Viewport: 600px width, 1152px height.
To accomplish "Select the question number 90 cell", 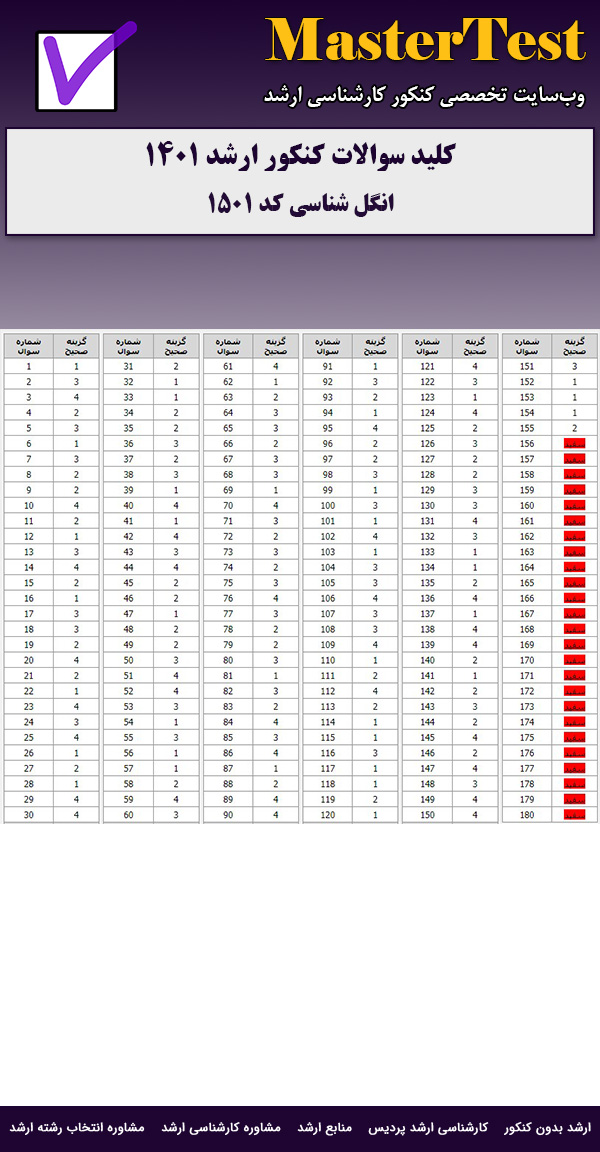I will (x=228, y=815).
